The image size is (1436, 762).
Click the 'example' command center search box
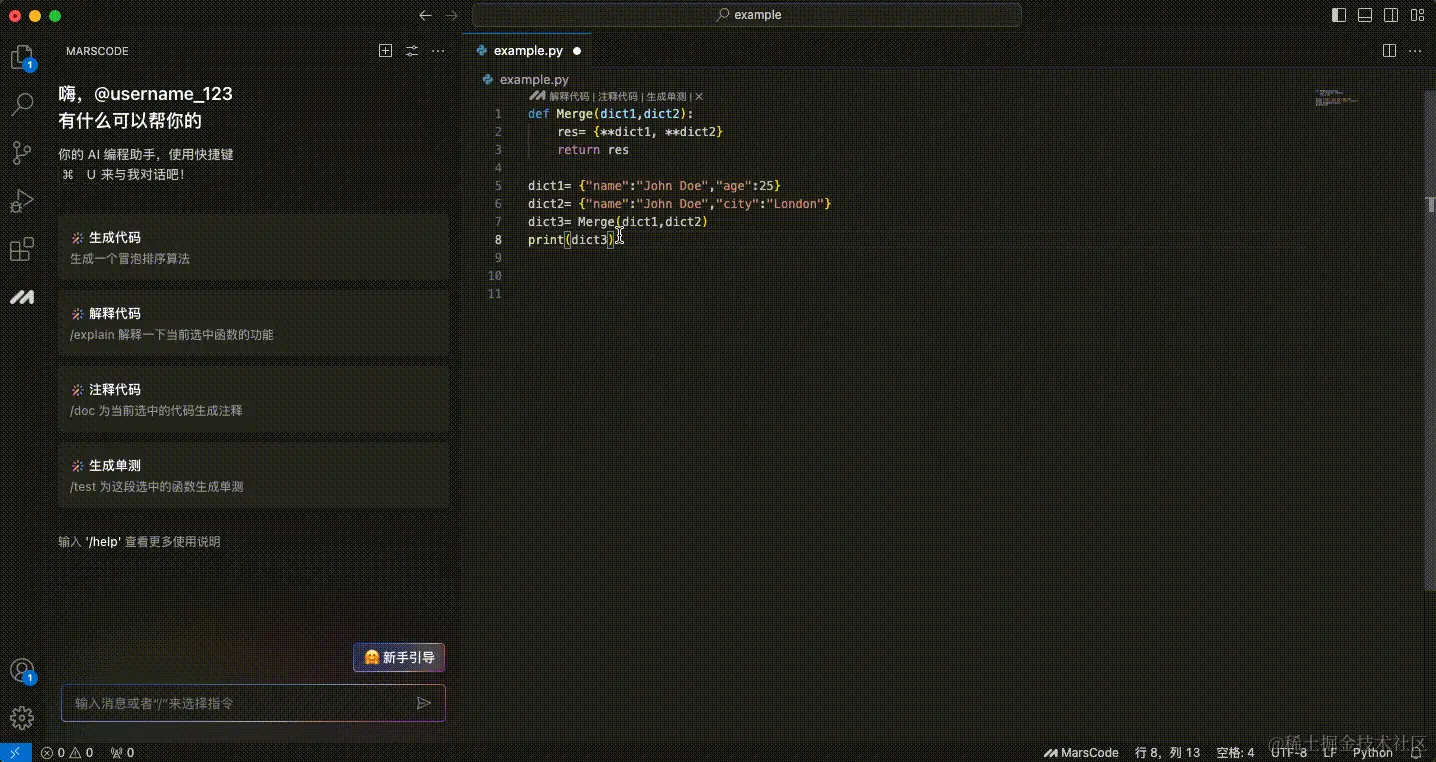pos(746,15)
